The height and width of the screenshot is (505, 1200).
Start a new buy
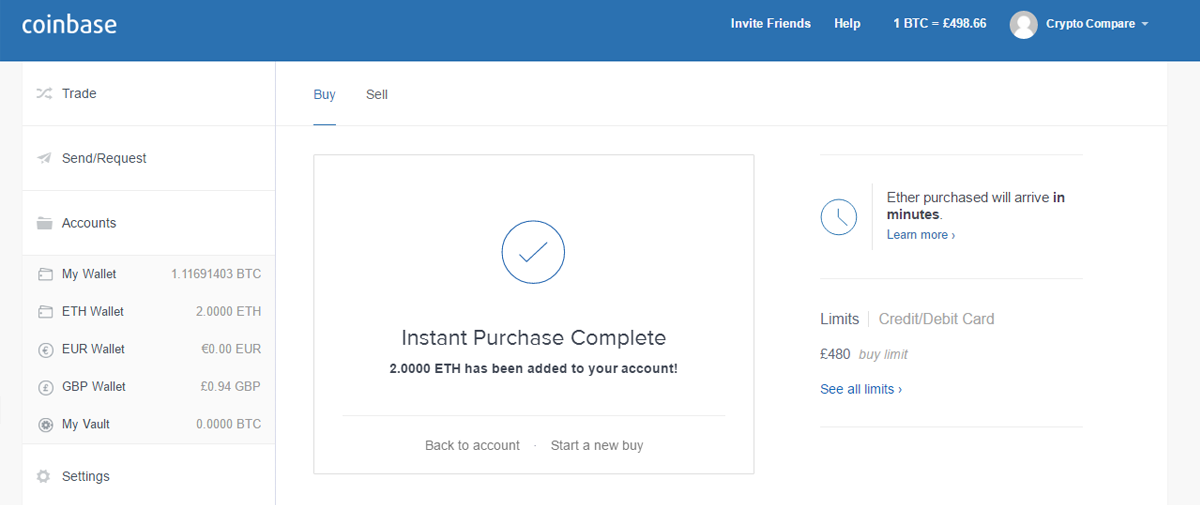[x=597, y=445]
